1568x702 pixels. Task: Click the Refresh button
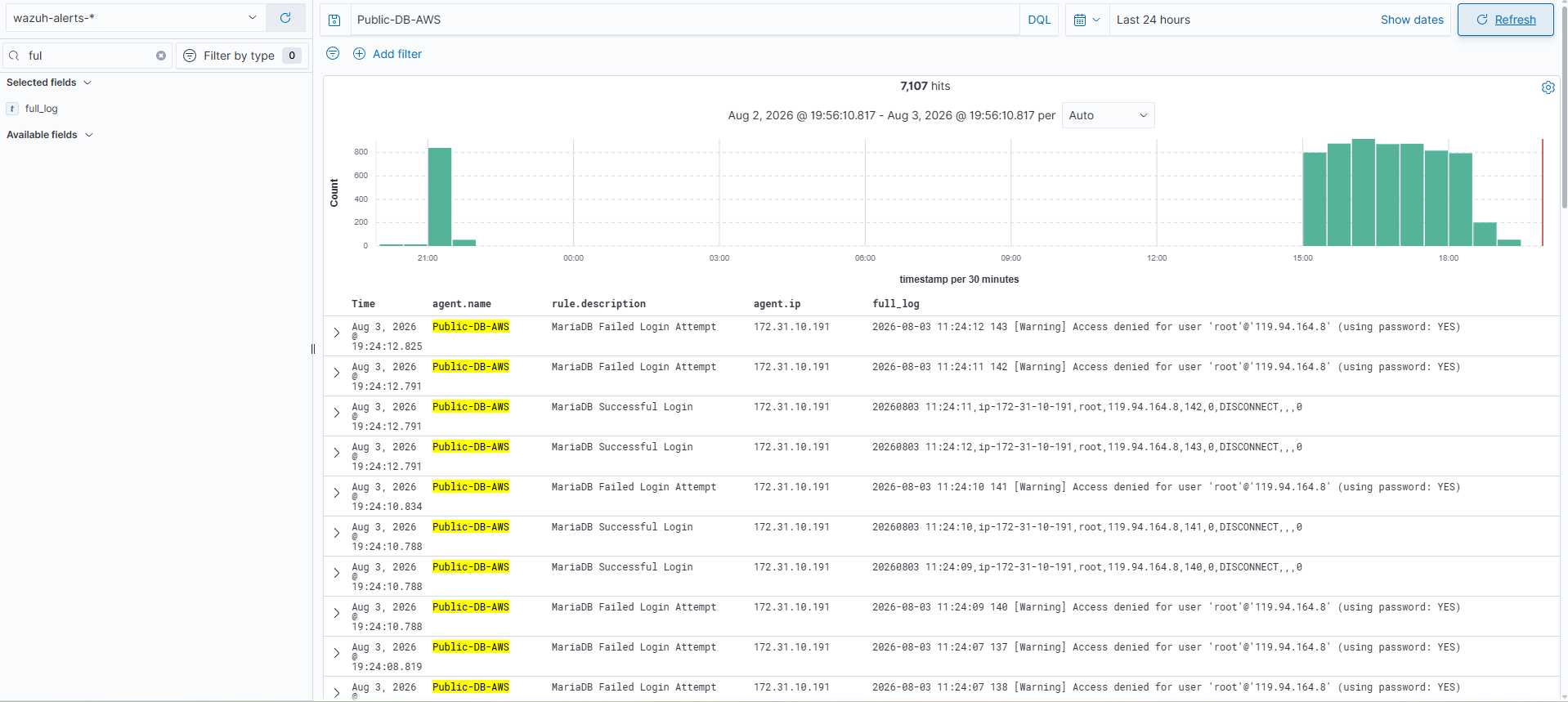pyautogui.click(x=1505, y=20)
